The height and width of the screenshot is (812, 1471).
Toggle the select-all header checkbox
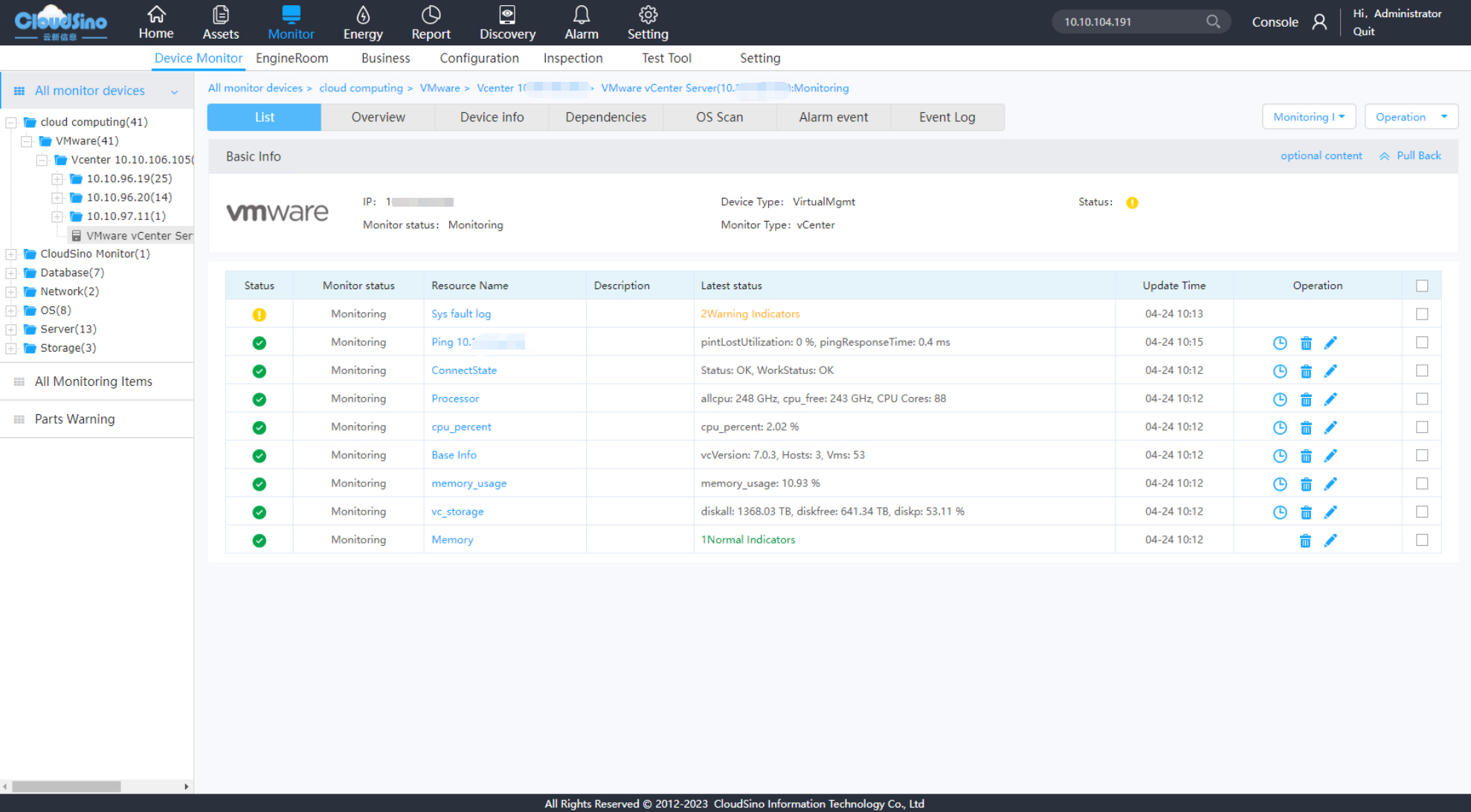(1422, 286)
